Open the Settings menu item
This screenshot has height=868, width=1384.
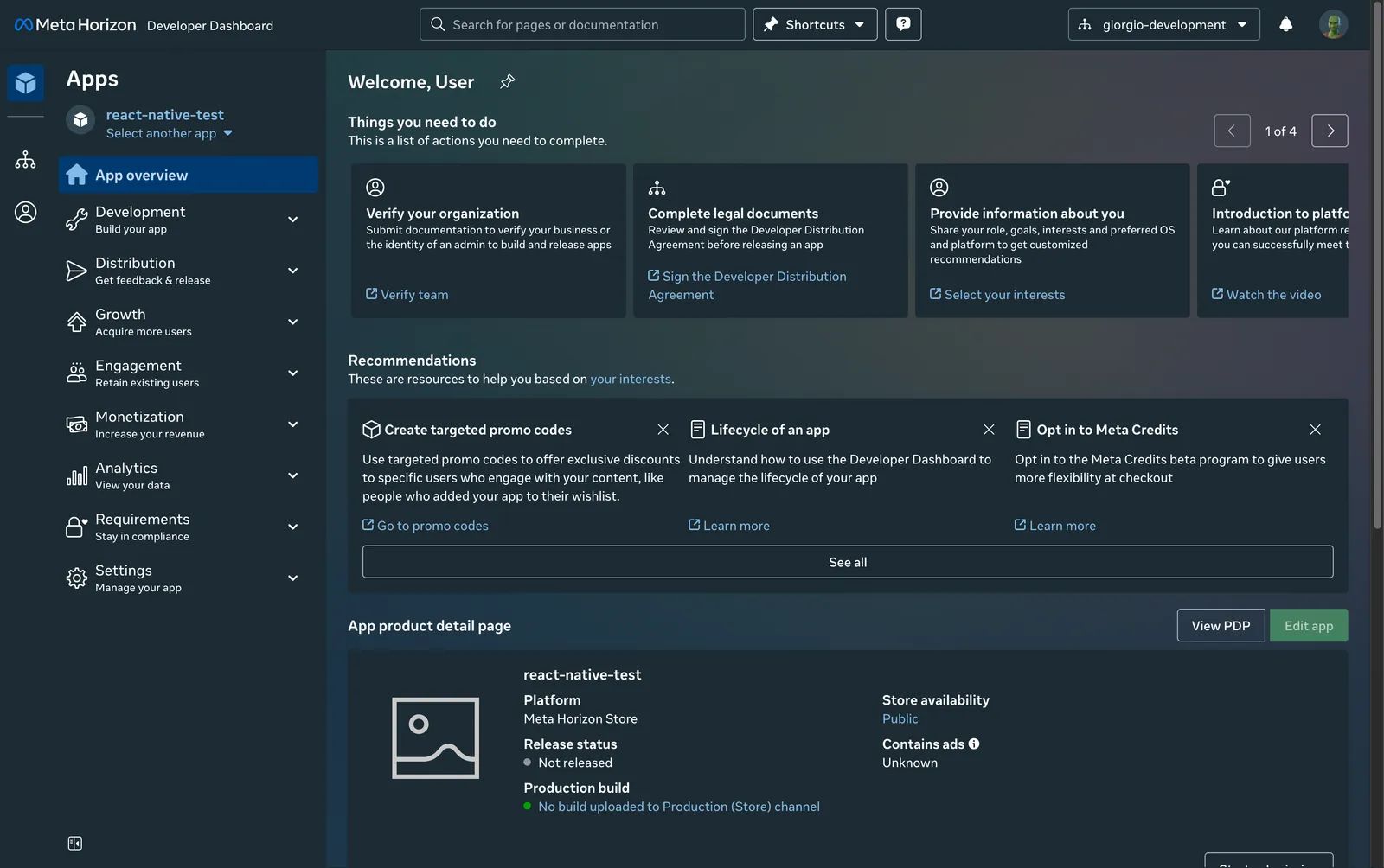click(189, 578)
